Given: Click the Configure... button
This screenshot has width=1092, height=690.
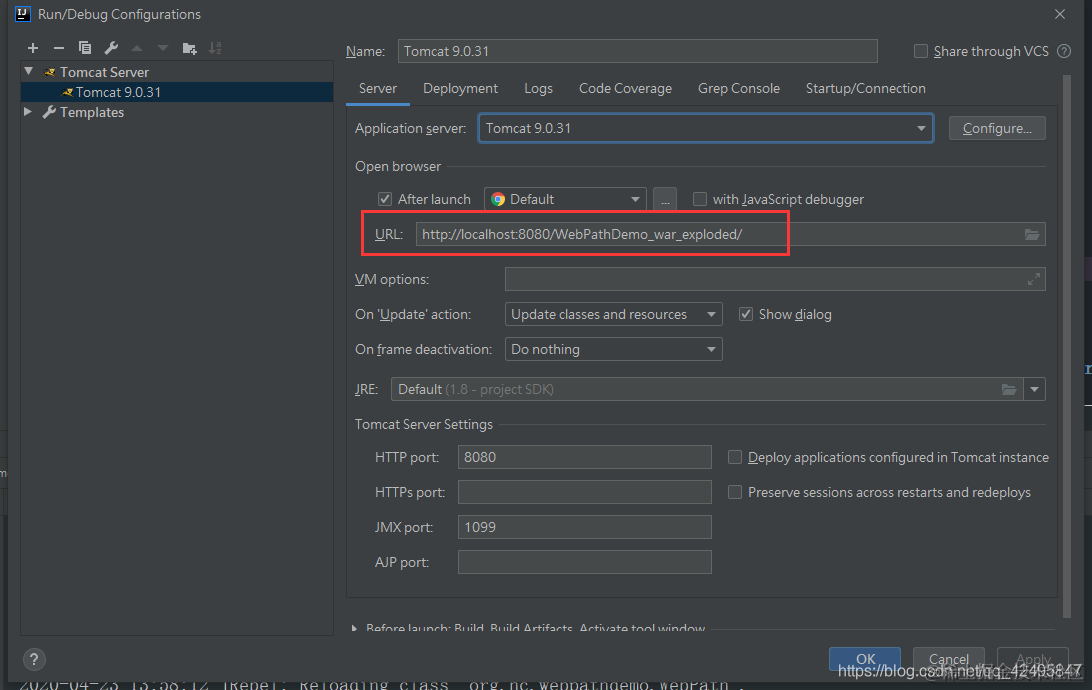Looking at the screenshot, I should pyautogui.click(x=997, y=128).
